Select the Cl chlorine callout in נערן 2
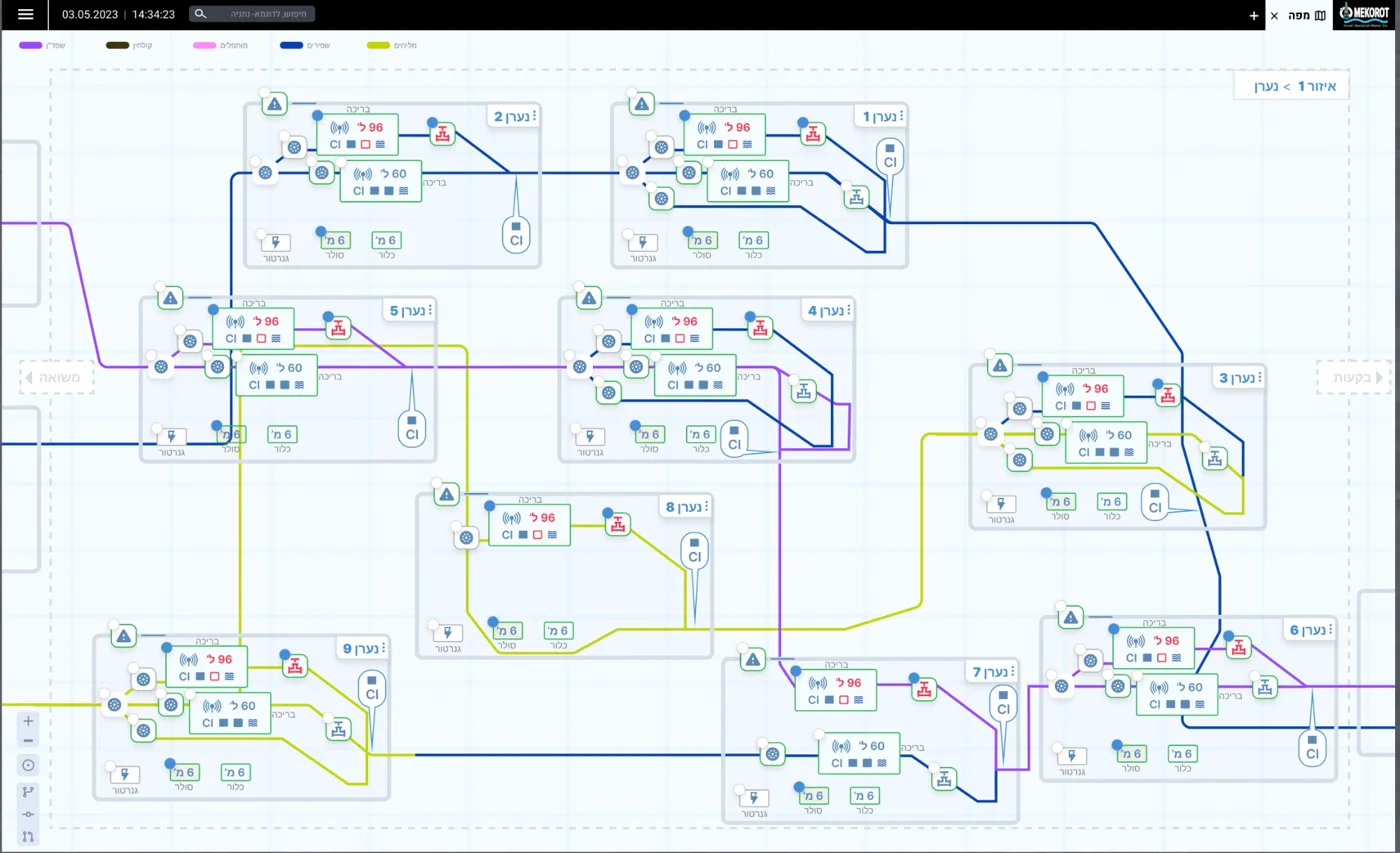 516,235
